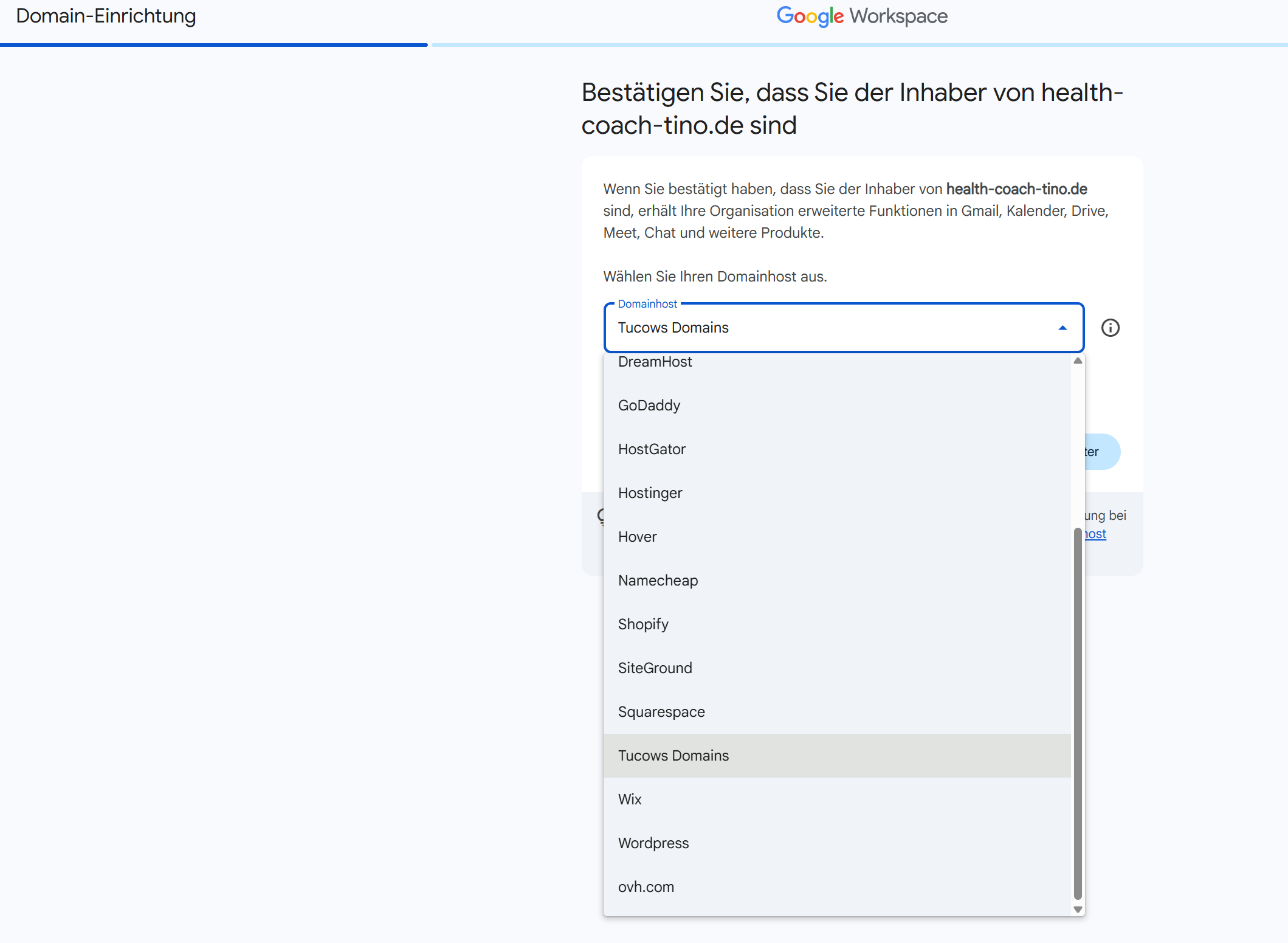Image resolution: width=1288 pixels, height=943 pixels.
Task: Select Squarespace option
Action: coord(661,712)
